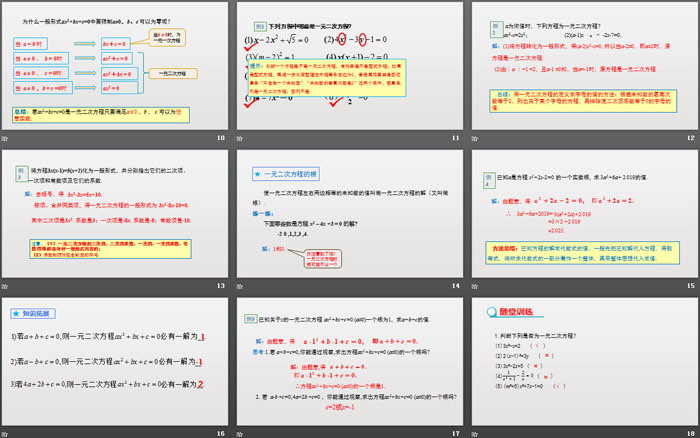Select slide 18 随堂训练 thumbnail
Image resolution: width=700 pixels, height=438 pixels.
click(584, 357)
